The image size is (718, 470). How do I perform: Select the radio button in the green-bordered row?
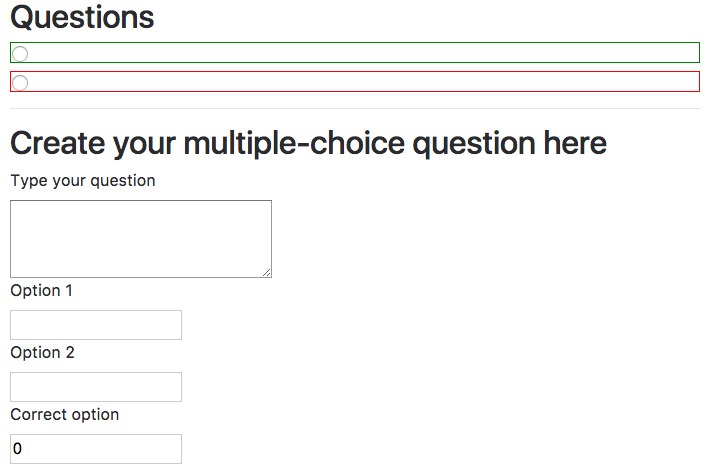tap(20, 54)
